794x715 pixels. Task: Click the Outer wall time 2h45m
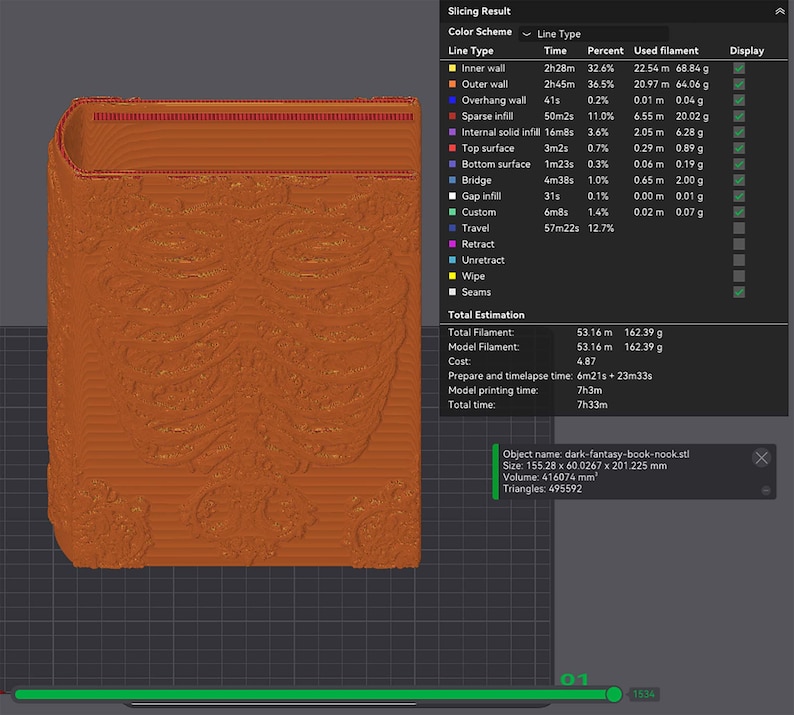[x=559, y=84]
